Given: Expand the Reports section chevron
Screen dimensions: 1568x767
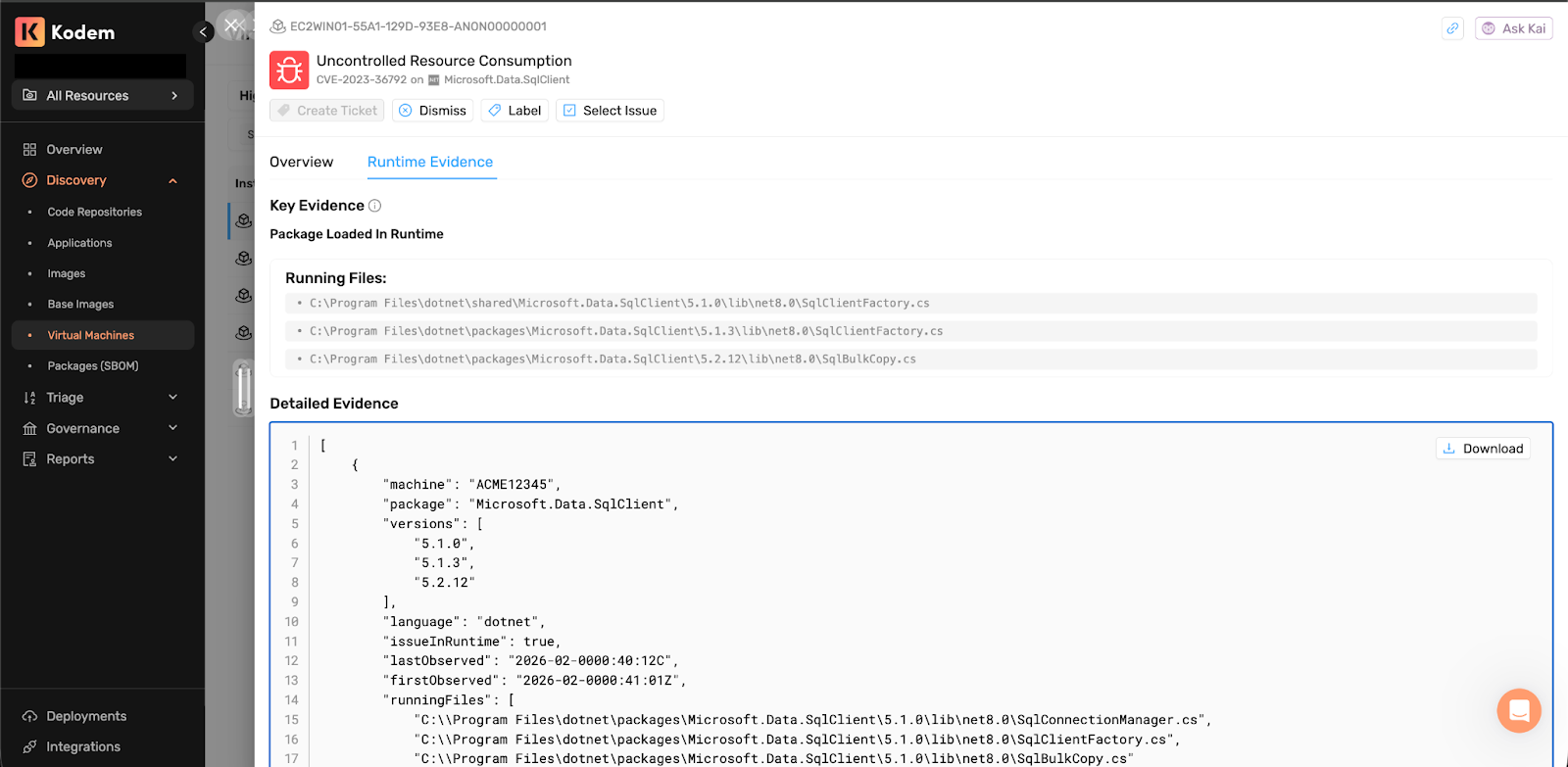Looking at the screenshot, I should [173, 458].
